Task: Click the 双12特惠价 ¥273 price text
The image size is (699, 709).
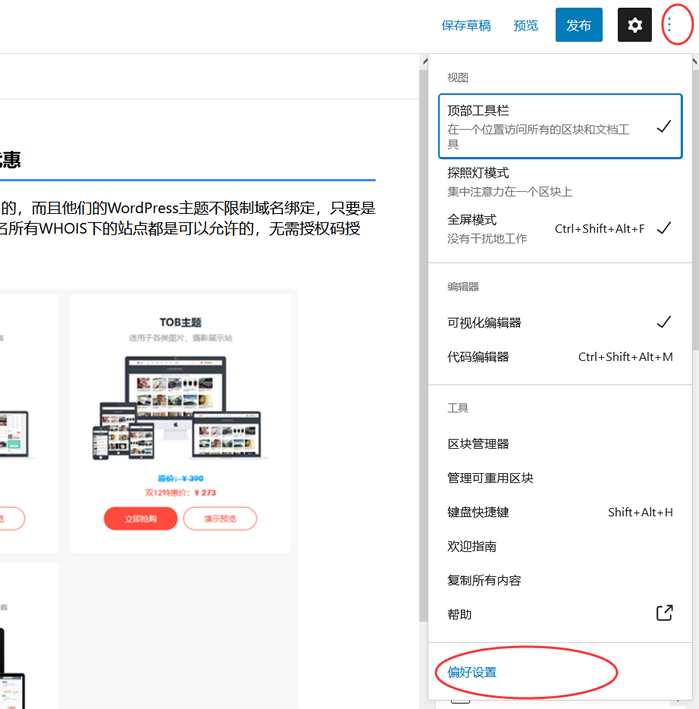Action: pos(180,492)
